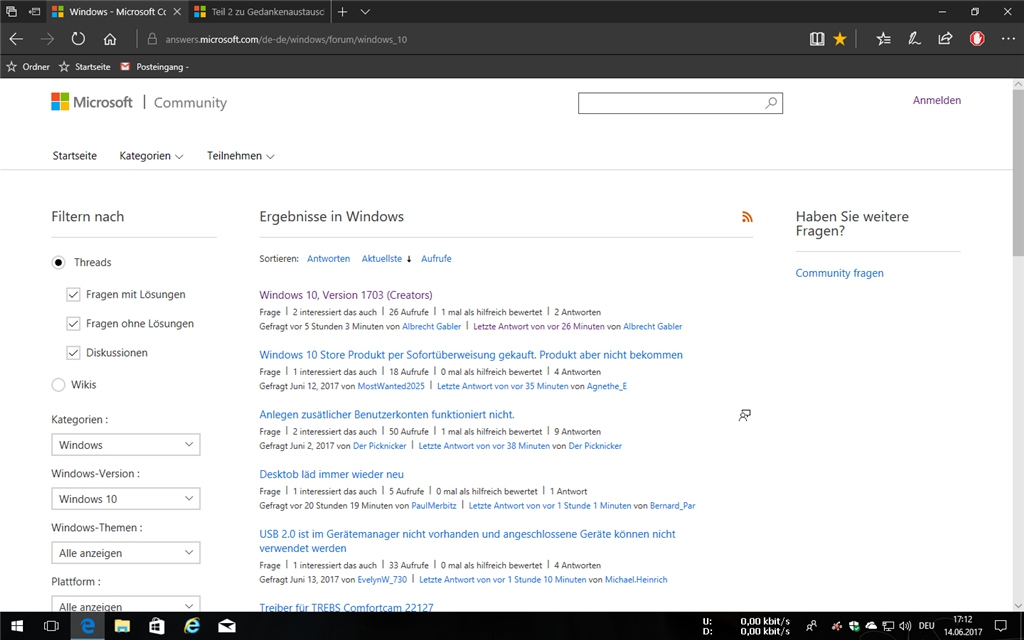Open the orange RSS feed icon
Viewport: 1024px width, 640px height.
747,217
